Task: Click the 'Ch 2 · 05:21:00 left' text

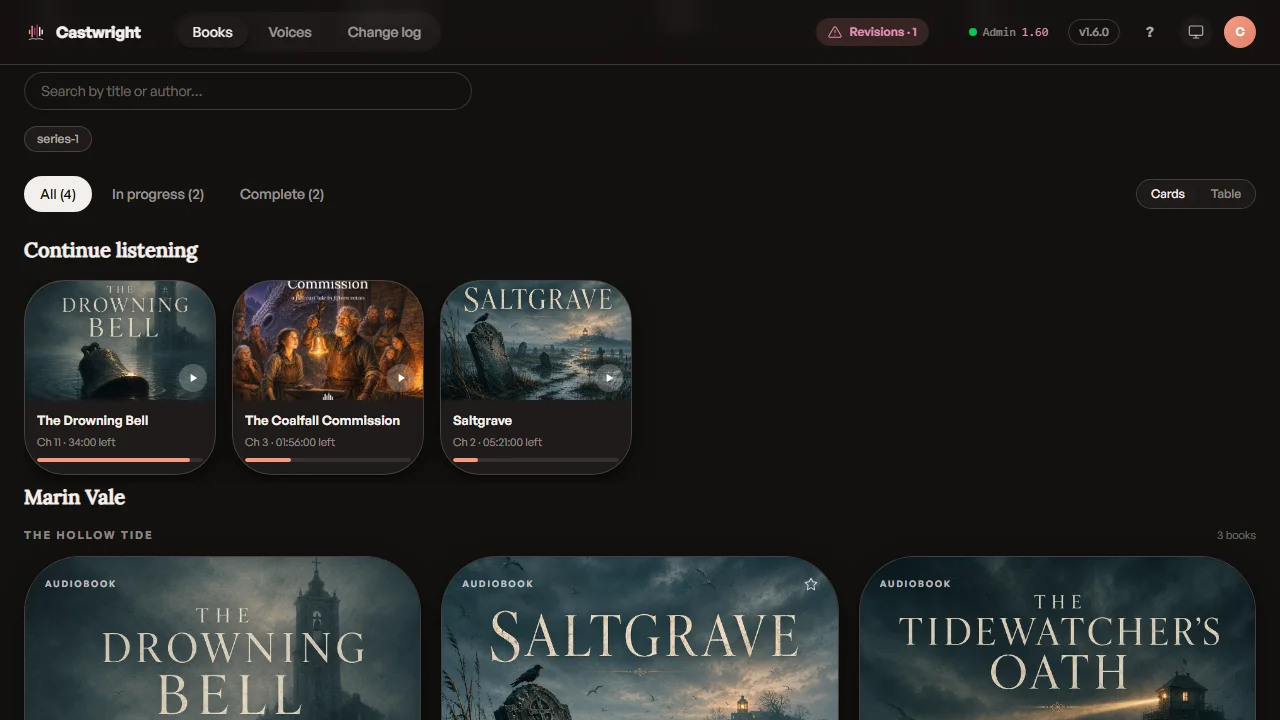Action: 498,442
